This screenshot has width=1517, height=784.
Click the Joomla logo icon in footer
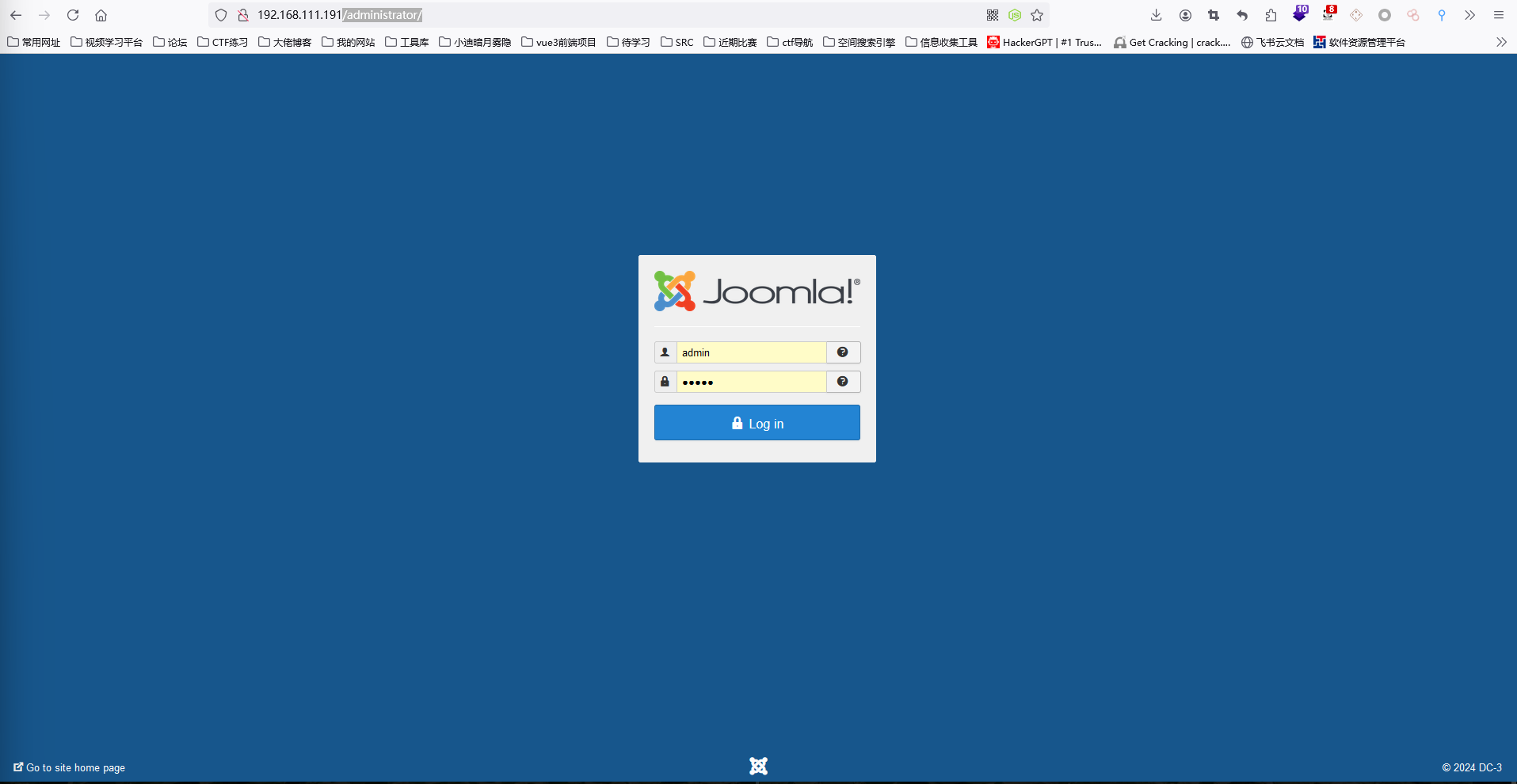(x=758, y=766)
